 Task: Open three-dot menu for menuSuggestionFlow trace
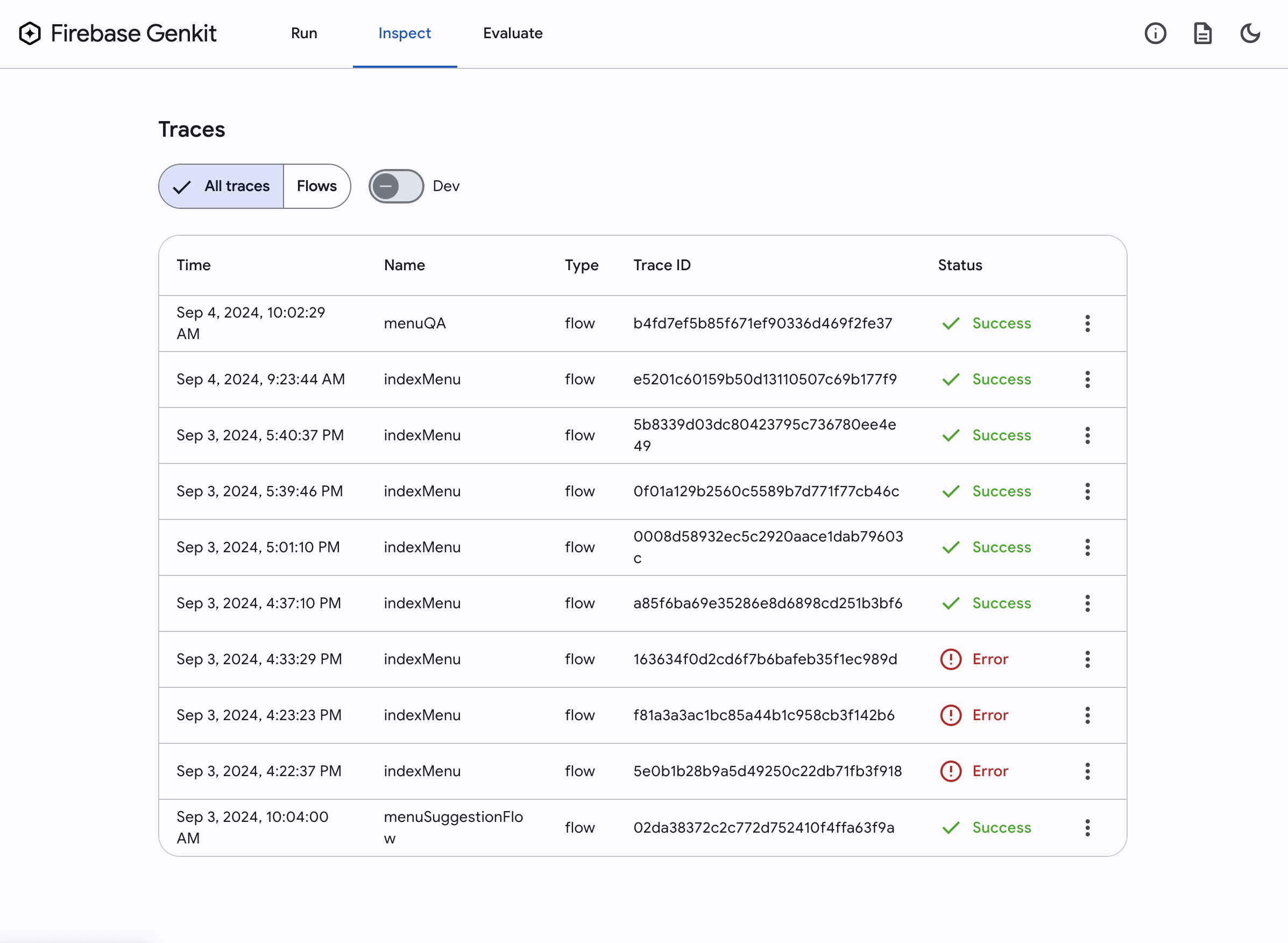click(1087, 827)
